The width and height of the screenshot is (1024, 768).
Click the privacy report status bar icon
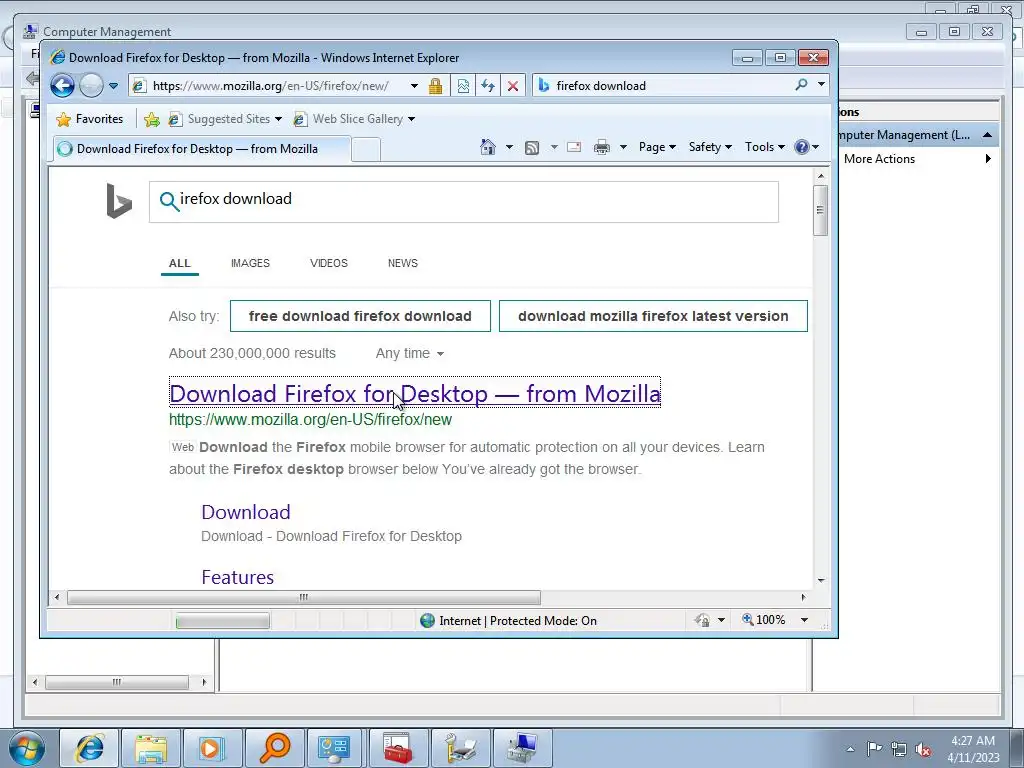click(x=703, y=620)
